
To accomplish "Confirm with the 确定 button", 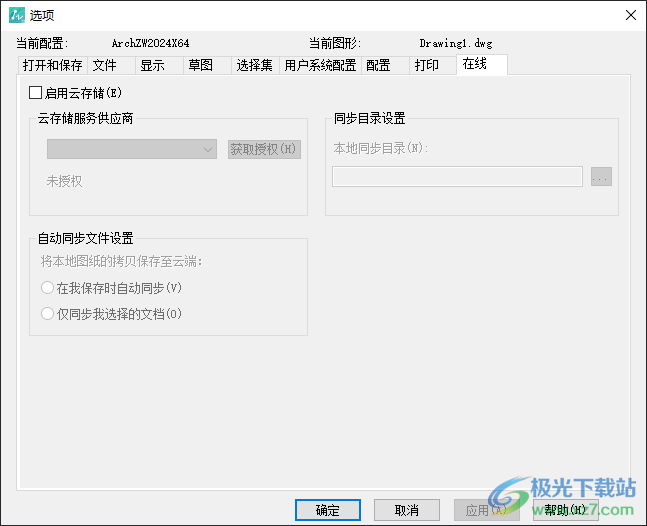I will click(x=328, y=510).
